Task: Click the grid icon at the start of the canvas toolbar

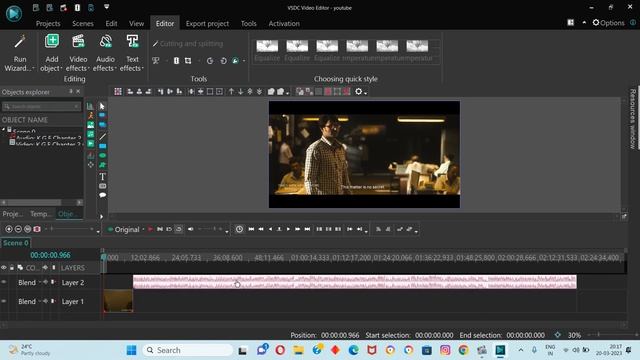Action: click(118, 91)
